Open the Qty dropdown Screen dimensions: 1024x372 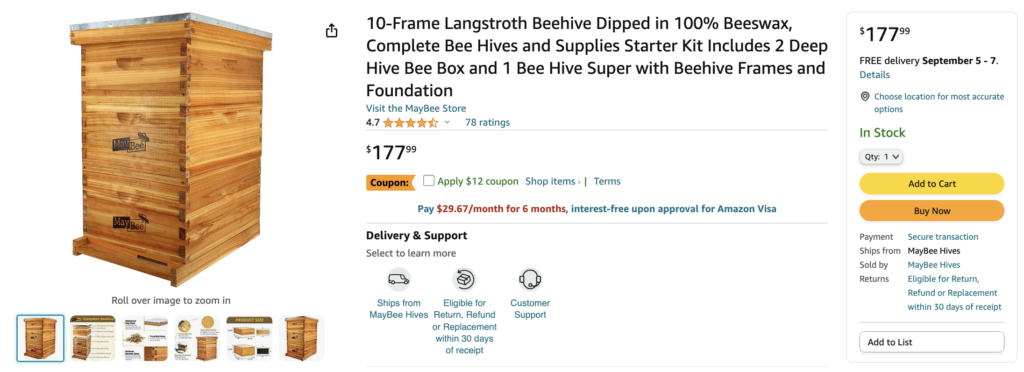click(x=881, y=157)
